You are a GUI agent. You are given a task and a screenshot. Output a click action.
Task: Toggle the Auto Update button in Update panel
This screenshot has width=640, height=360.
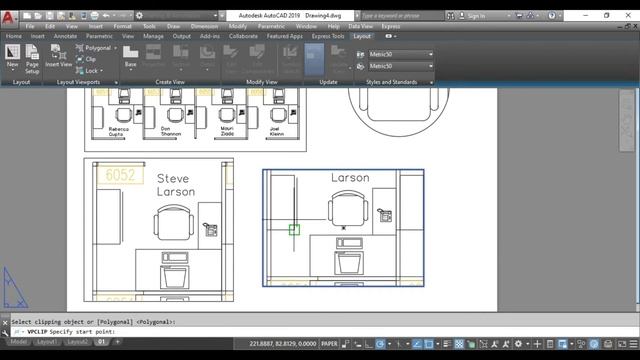coord(314,59)
